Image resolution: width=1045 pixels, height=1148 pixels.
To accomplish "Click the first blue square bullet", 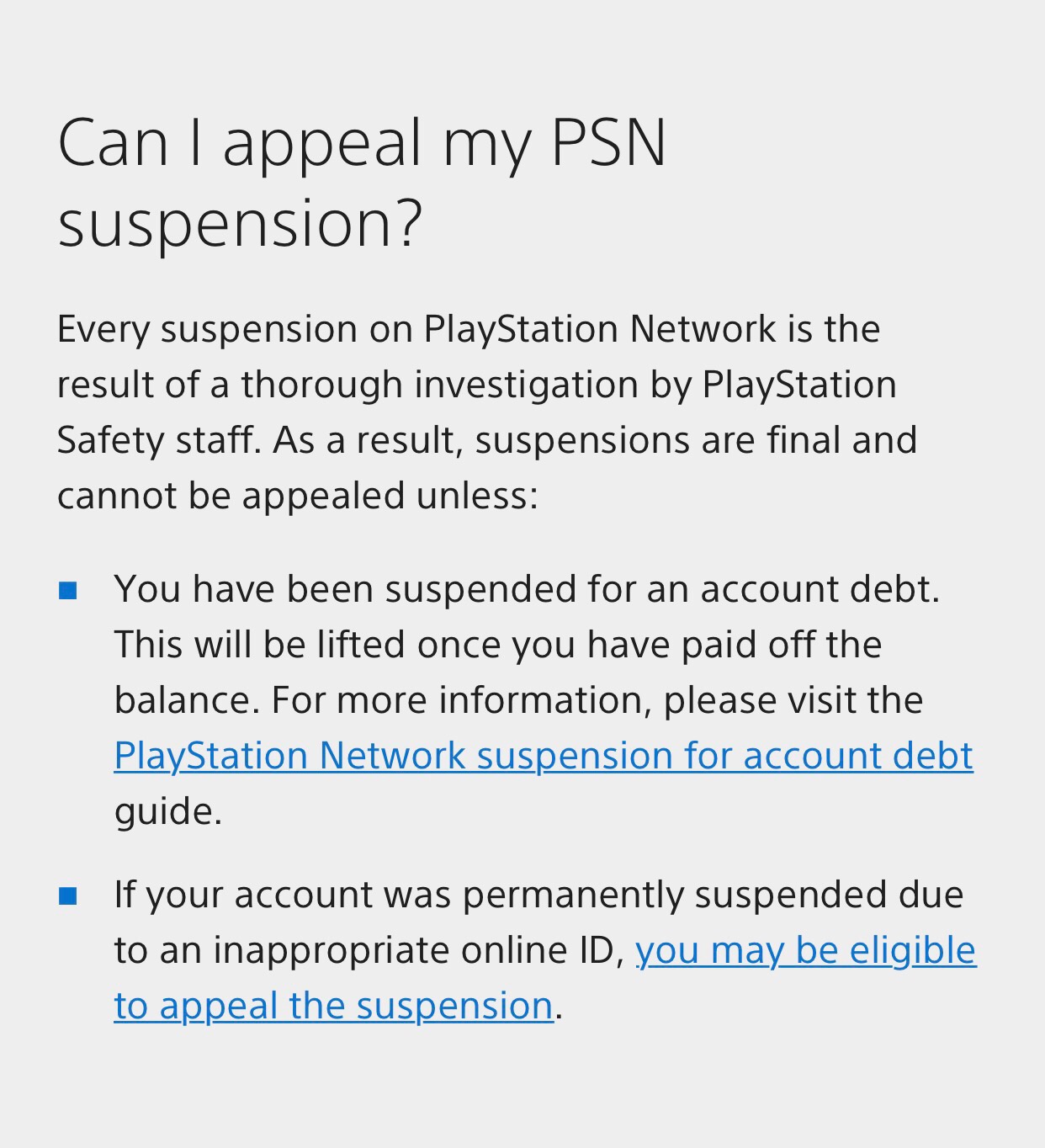I will [68, 591].
